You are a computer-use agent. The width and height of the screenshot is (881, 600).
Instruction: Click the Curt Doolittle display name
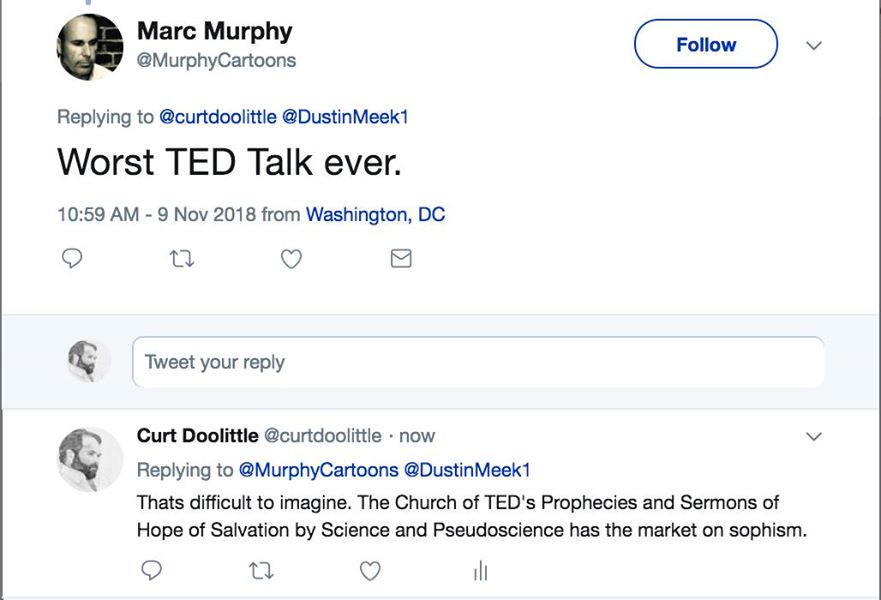(x=197, y=436)
